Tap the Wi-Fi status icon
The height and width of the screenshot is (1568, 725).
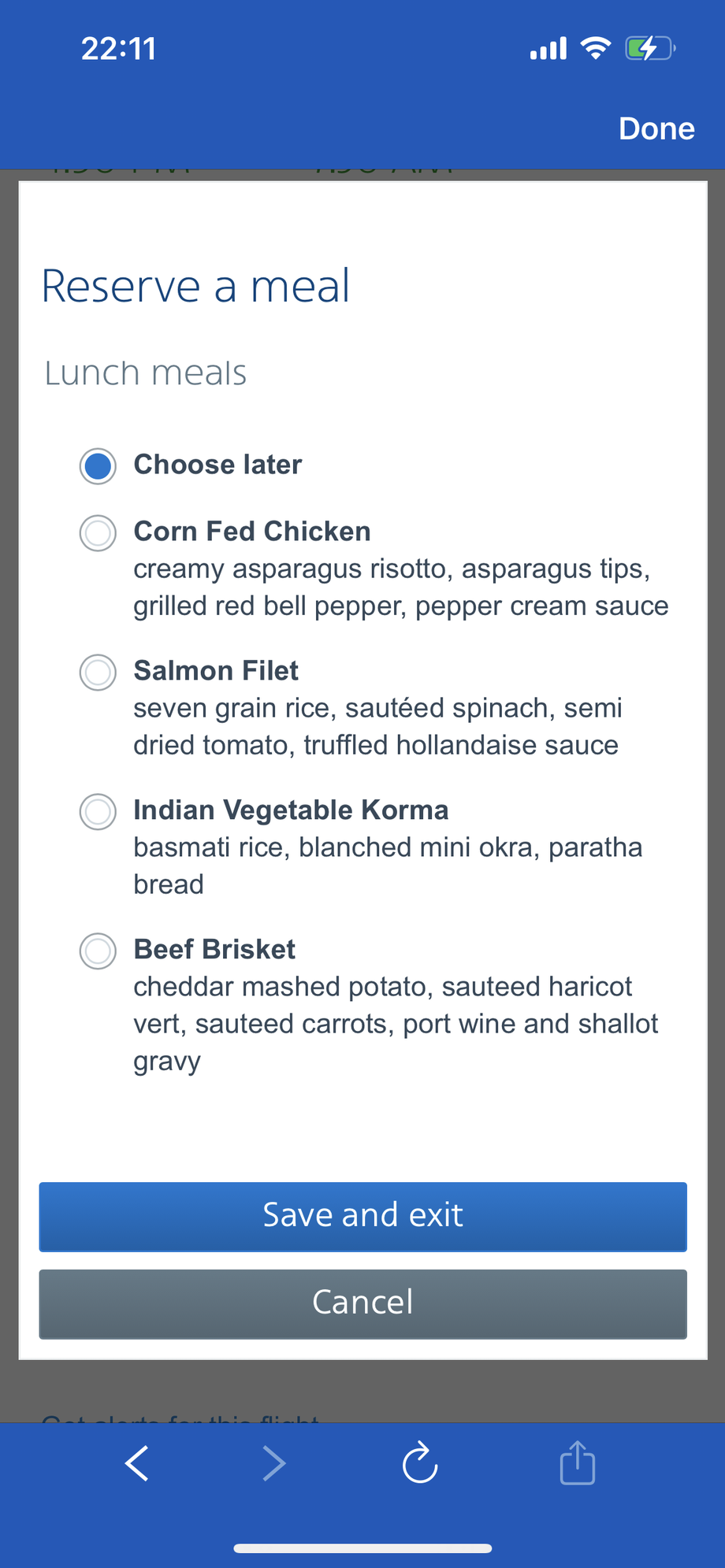(595, 49)
